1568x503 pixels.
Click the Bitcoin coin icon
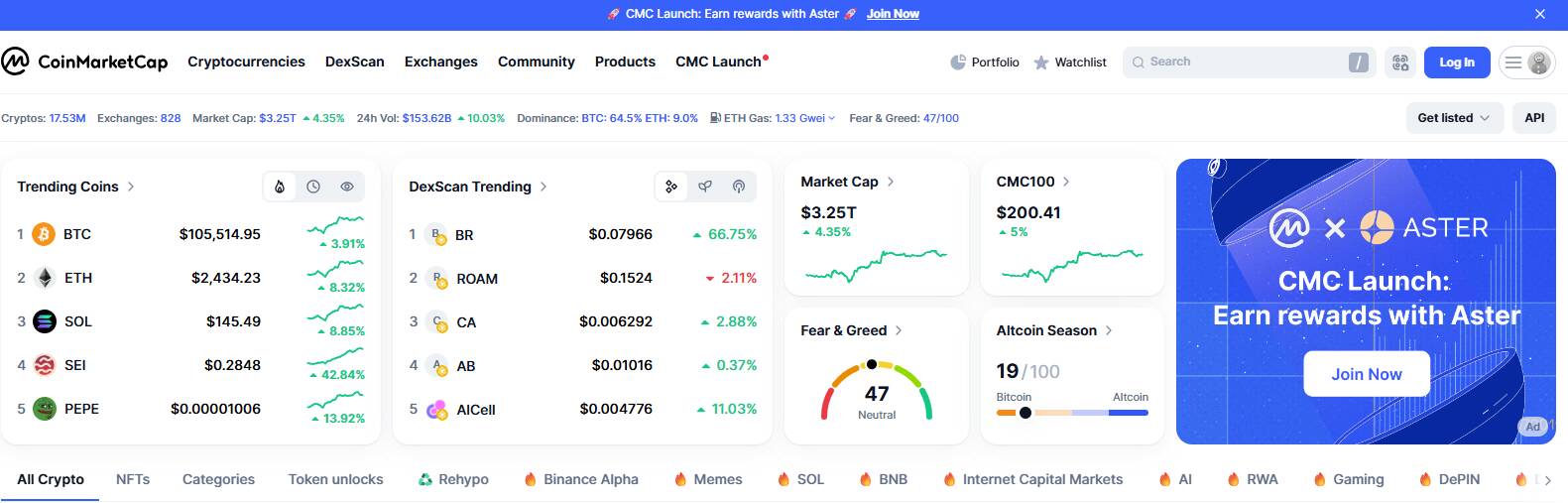click(44, 234)
